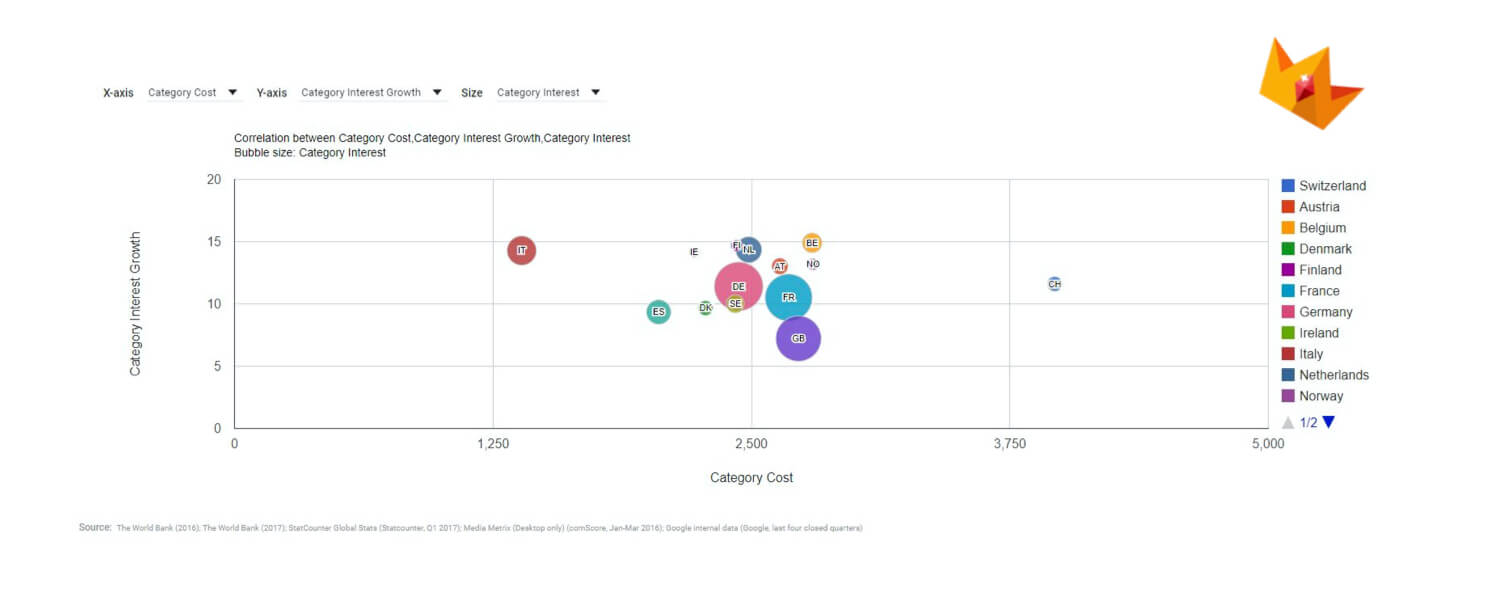Viewport: 1500px width, 593px height.
Task: Select the IT Italy bubble
Action: [x=521, y=250]
